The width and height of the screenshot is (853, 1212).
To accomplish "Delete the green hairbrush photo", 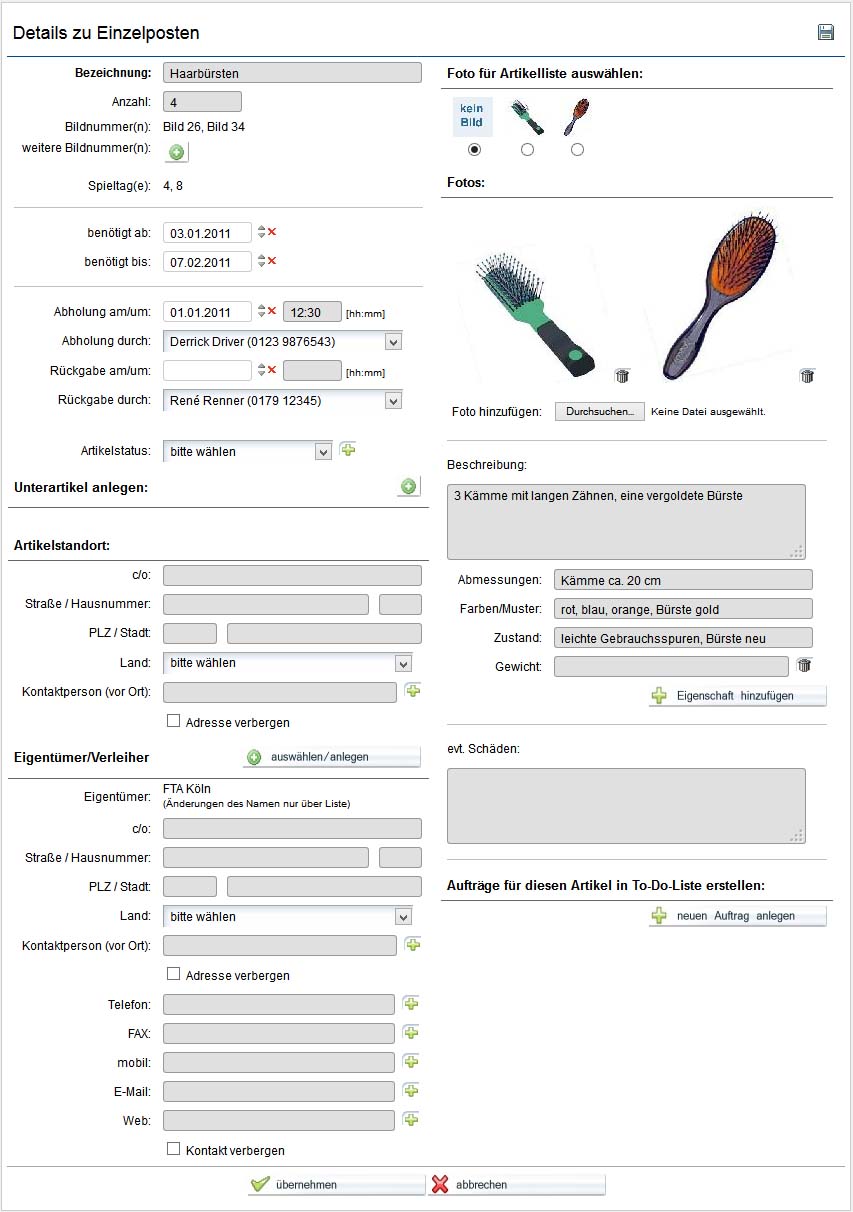I will click(x=622, y=376).
